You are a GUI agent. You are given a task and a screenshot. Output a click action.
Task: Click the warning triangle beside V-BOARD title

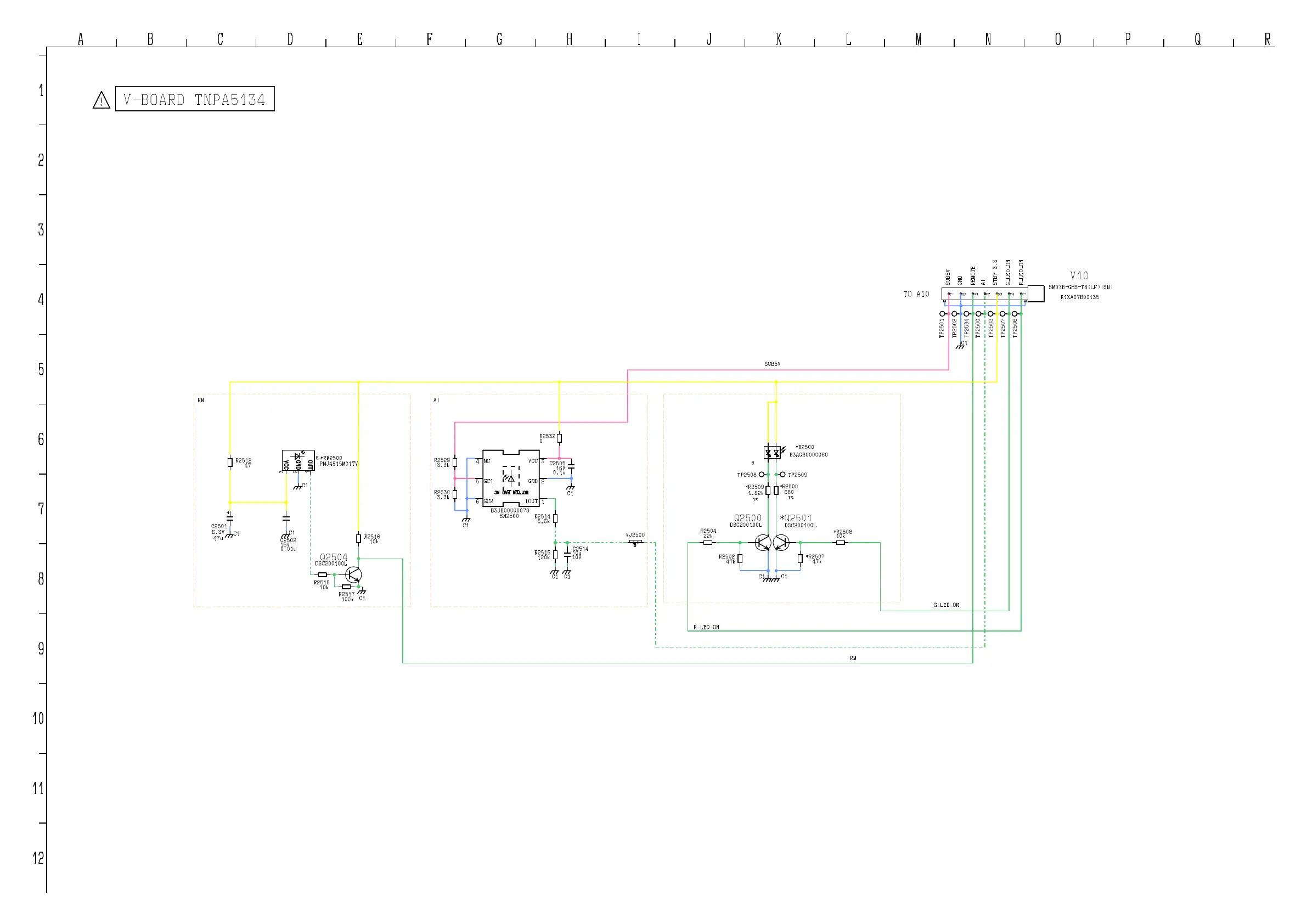[102, 101]
